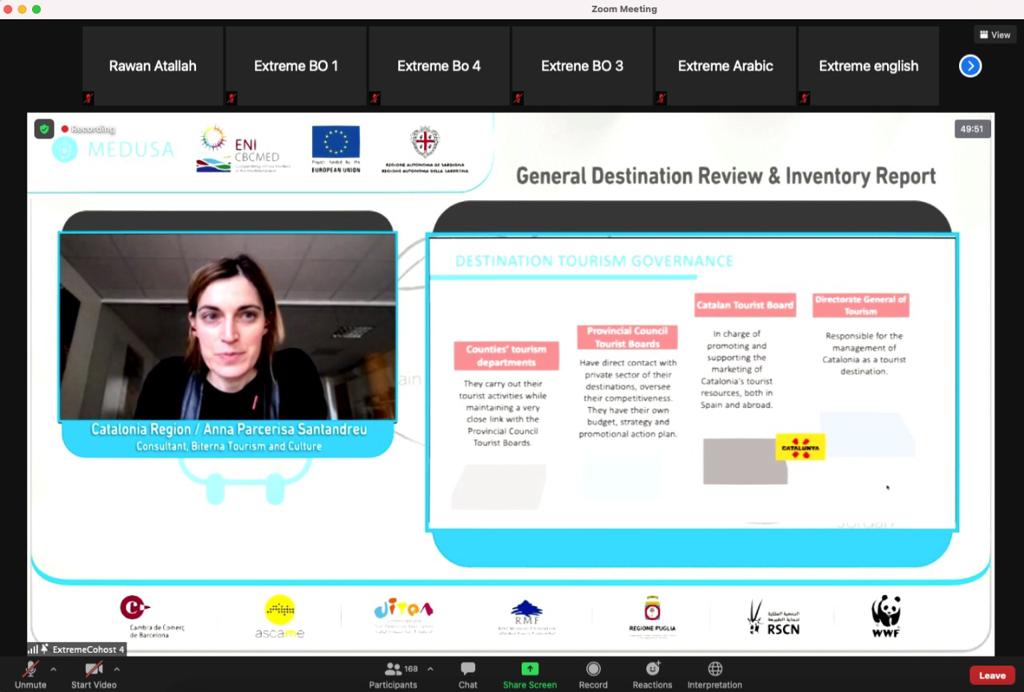Viewport: 1024px width, 692px height.
Task: Expand video options arrow beside Start Video
Action: tap(117, 669)
